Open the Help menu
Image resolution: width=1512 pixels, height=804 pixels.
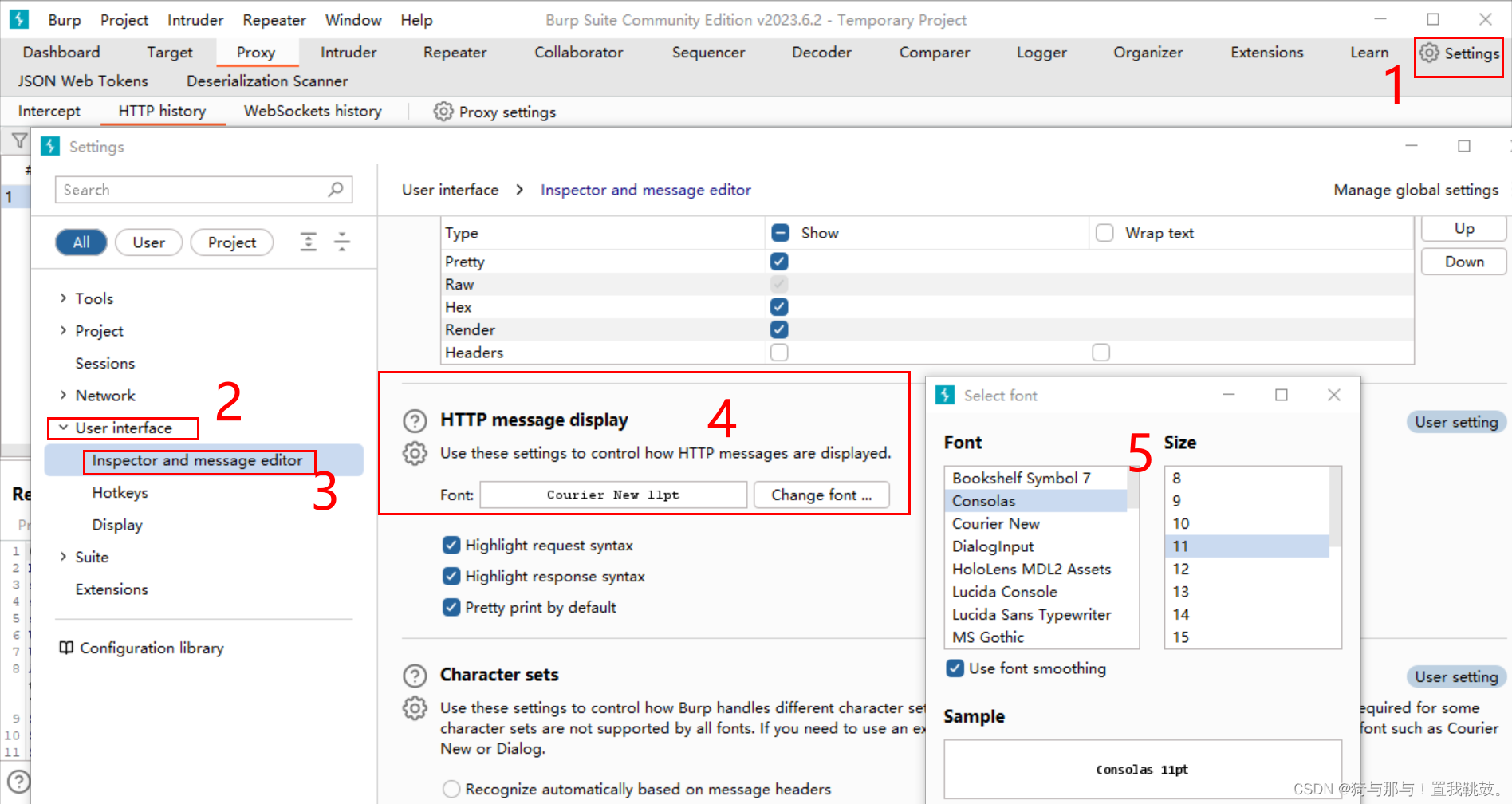click(x=416, y=20)
